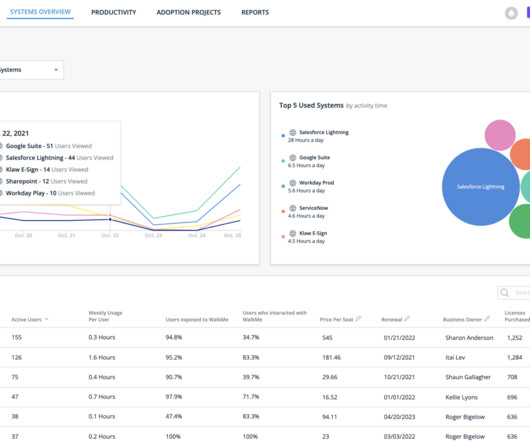Click the Business Owner column header
The image size is (530, 442).
tap(462, 320)
